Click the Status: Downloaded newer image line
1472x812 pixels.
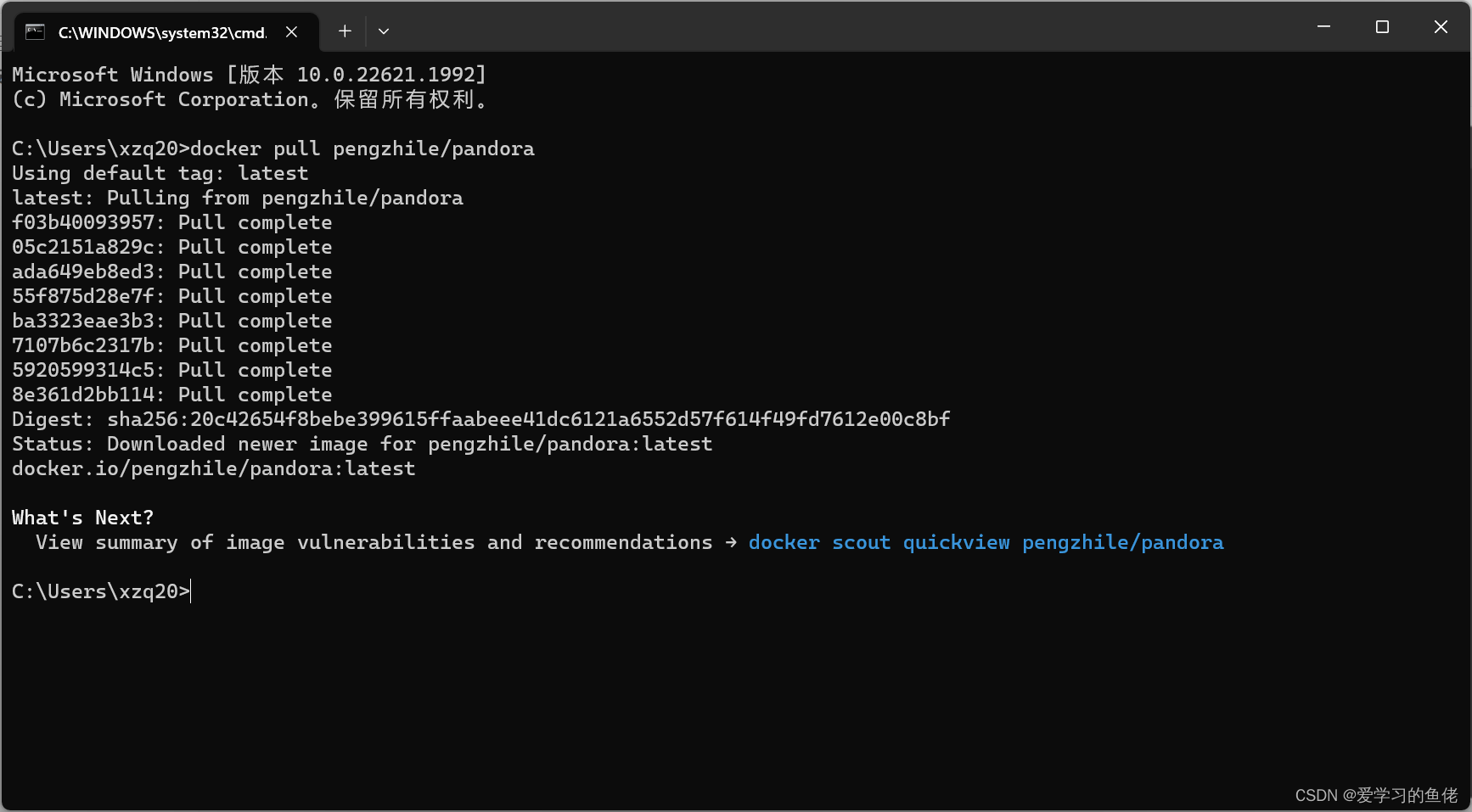coord(362,444)
